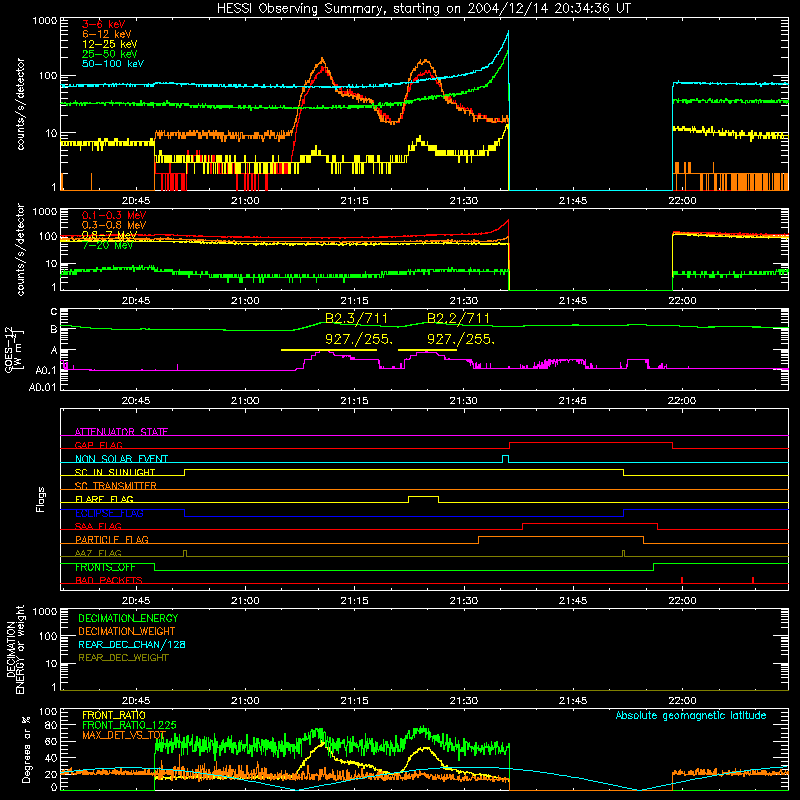Viewport: 800px width, 800px height.
Task: Click the short pulse on the NON_SOLAR_EVENT line
Action: (505, 459)
